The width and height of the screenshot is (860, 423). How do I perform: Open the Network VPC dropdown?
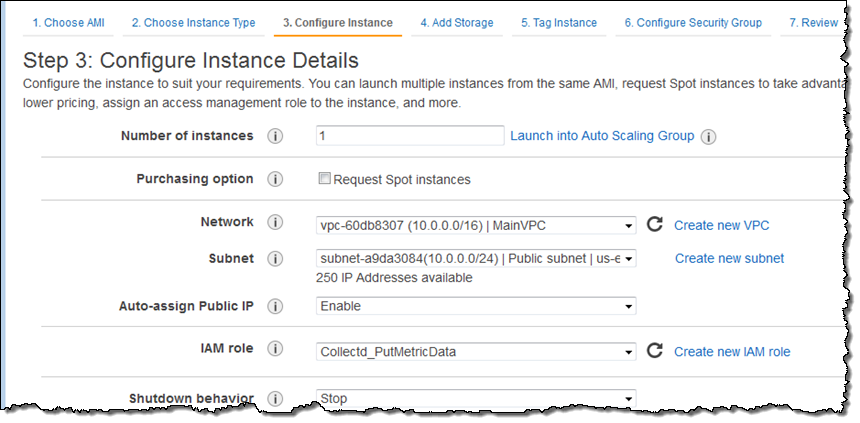coord(476,225)
